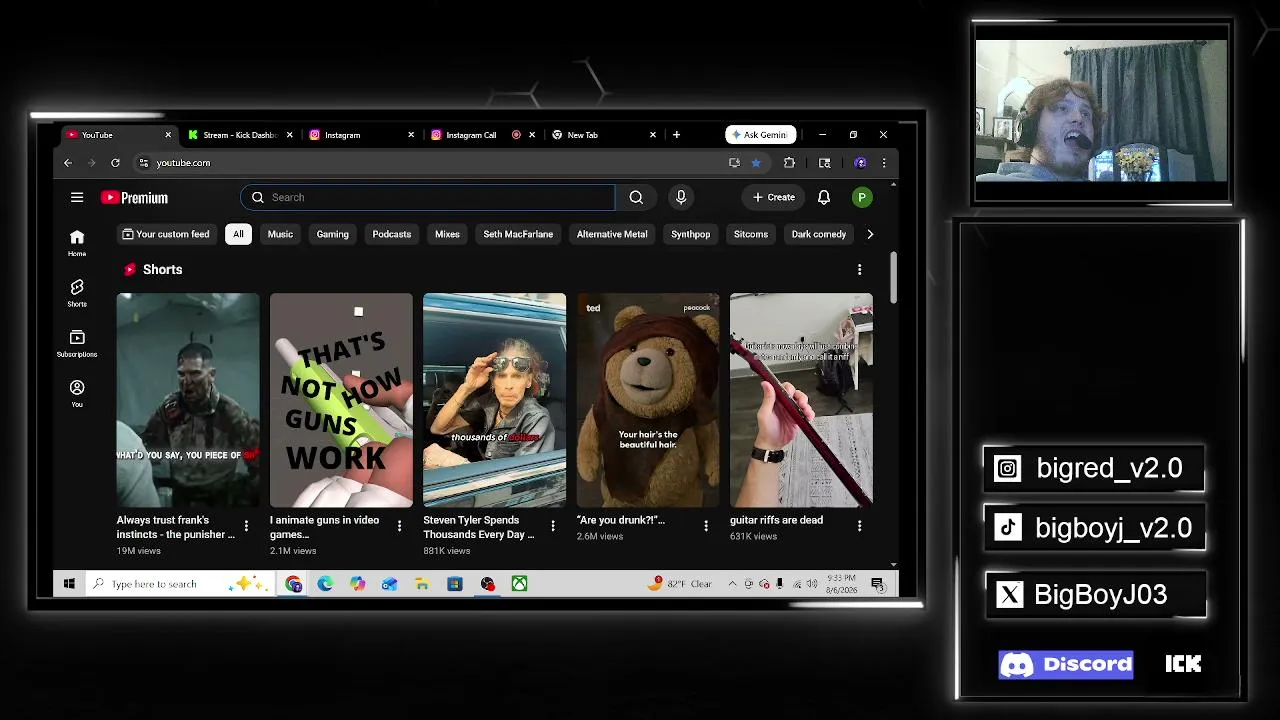1280x720 pixels.
Task: Open Microsoft Edge from the taskbar
Action: coord(325,584)
